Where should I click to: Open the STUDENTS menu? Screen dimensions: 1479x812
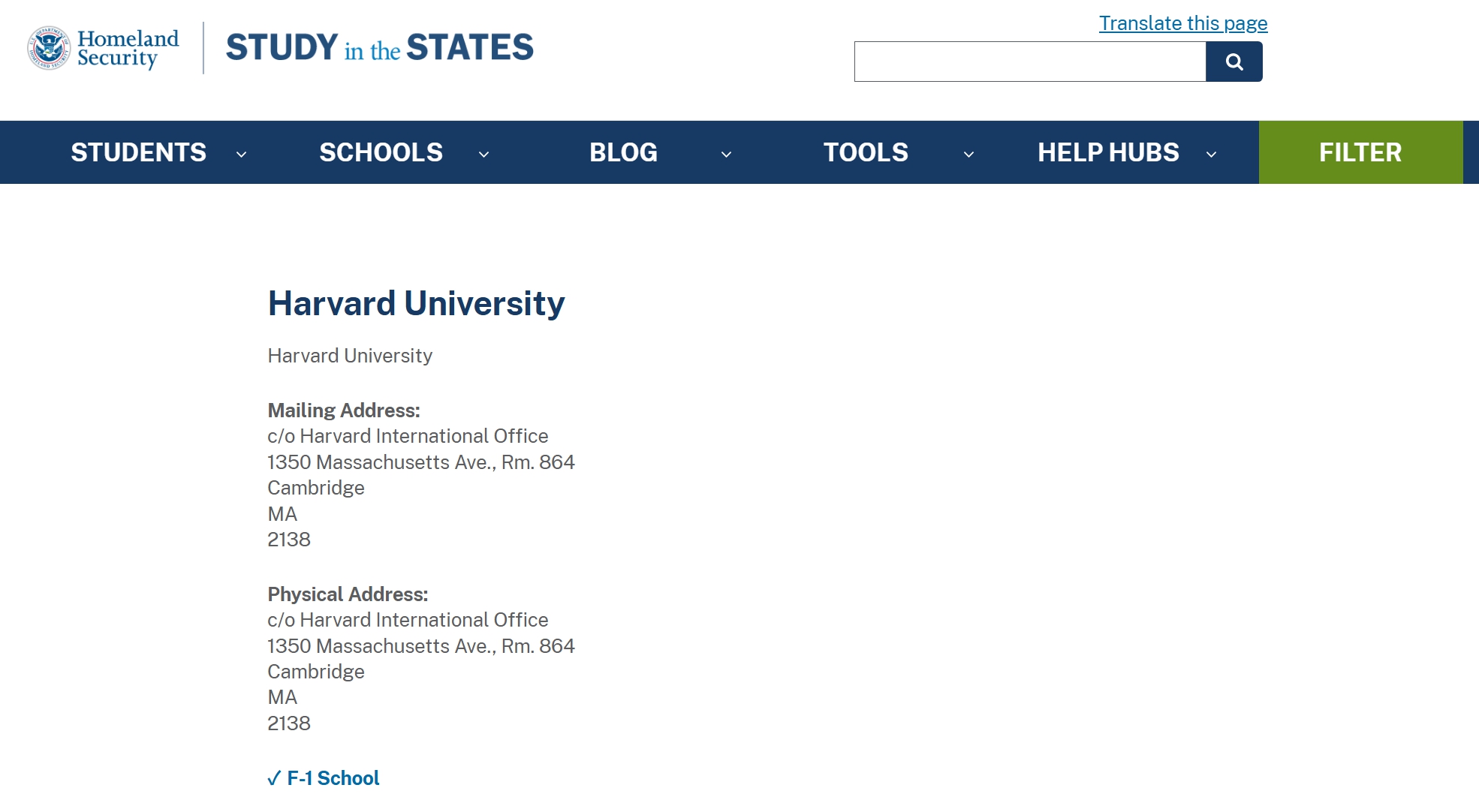tap(139, 152)
